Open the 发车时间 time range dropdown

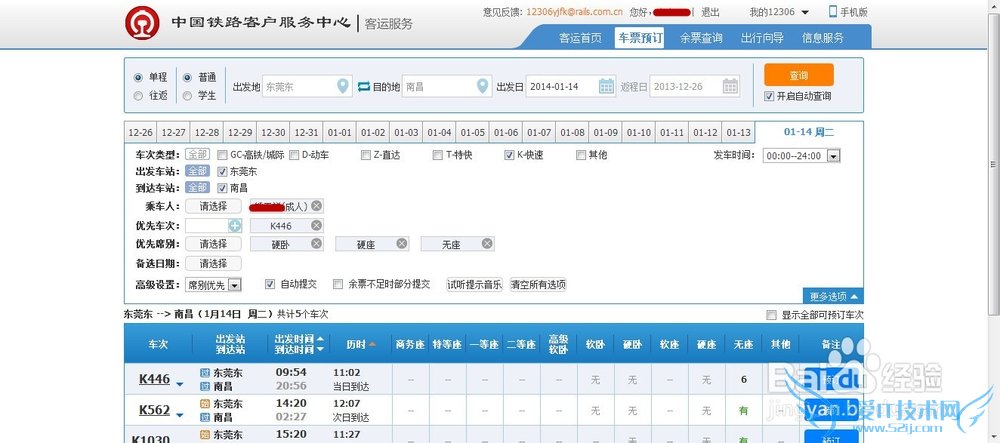tap(833, 156)
